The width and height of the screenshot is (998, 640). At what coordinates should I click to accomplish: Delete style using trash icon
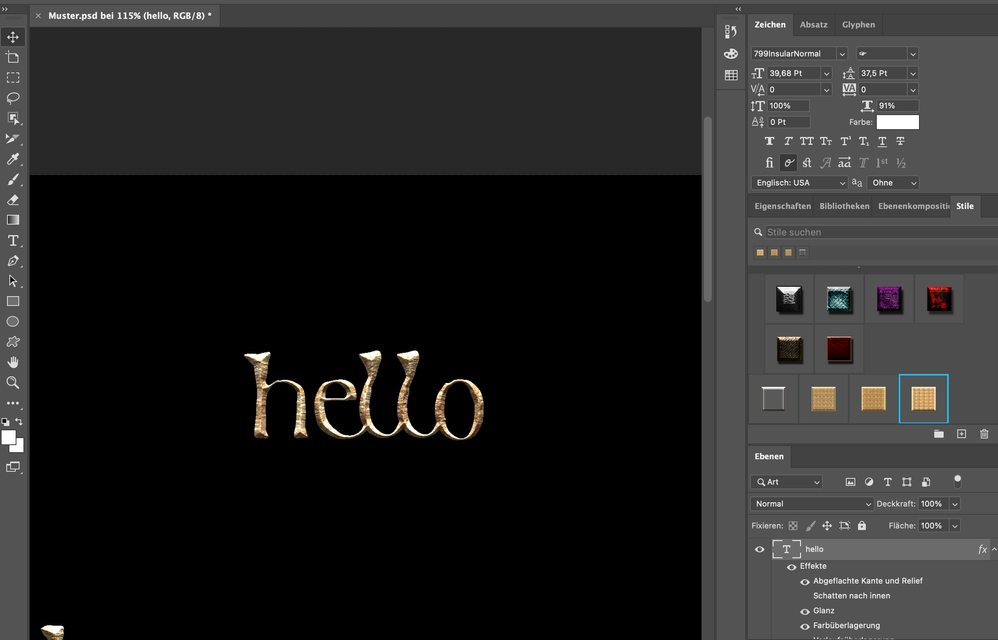[x=984, y=434]
